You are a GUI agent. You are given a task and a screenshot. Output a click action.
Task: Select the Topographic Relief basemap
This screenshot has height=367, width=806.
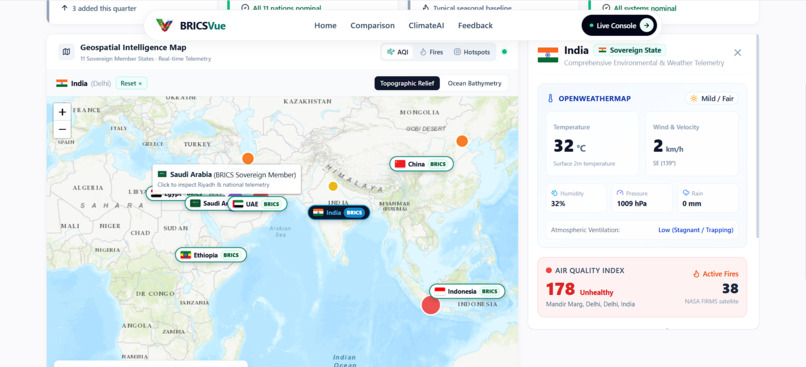point(407,83)
